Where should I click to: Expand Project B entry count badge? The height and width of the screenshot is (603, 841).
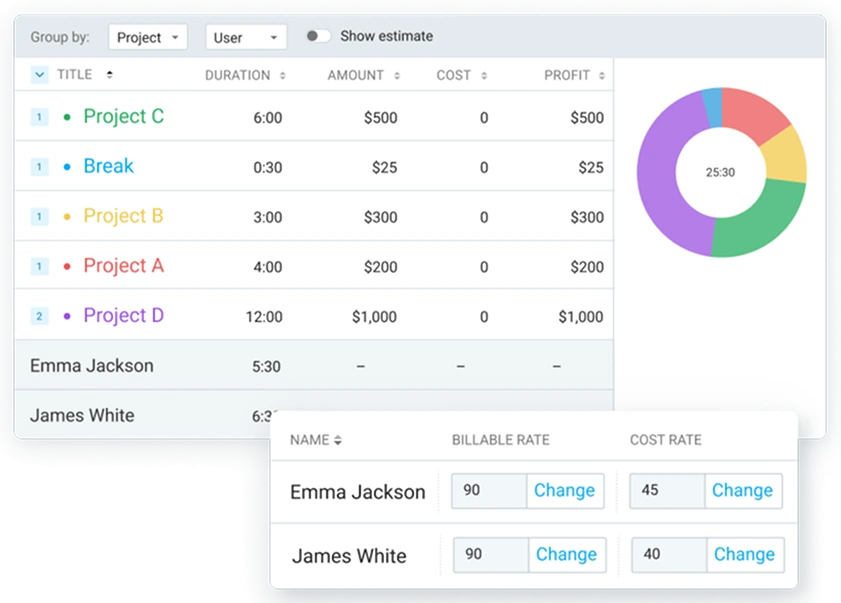39,217
